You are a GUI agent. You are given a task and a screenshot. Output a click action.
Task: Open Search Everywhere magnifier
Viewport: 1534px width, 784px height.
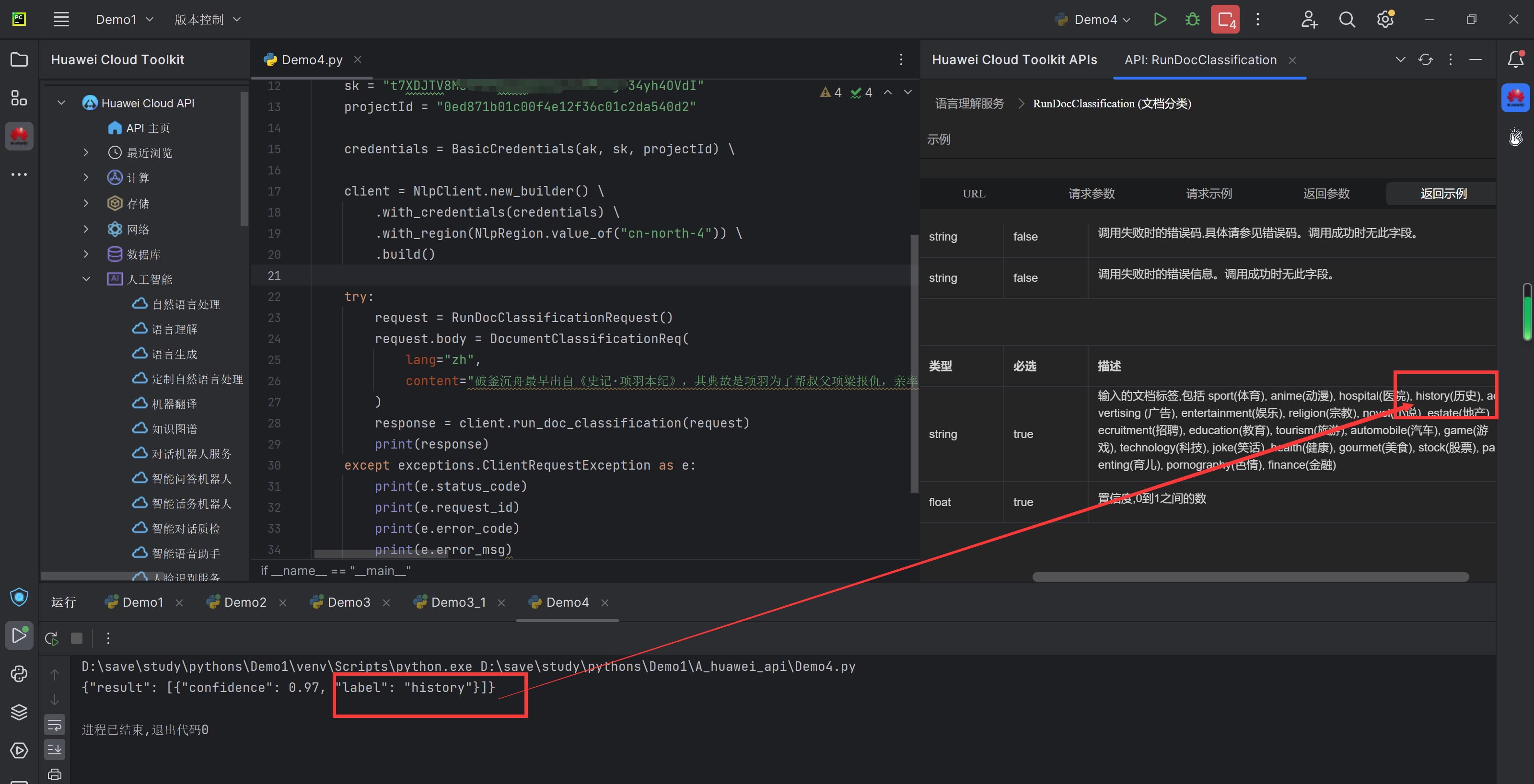pyautogui.click(x=1347, y=20)
